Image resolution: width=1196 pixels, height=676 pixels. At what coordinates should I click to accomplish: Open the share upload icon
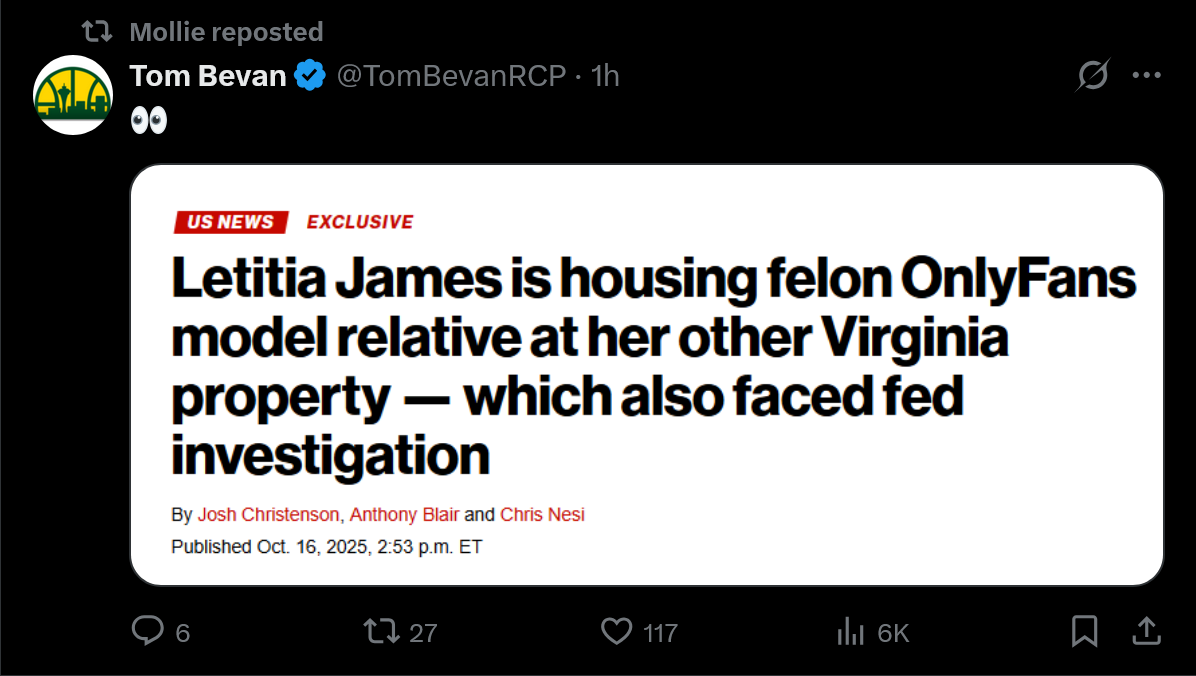pos(1146,631)
